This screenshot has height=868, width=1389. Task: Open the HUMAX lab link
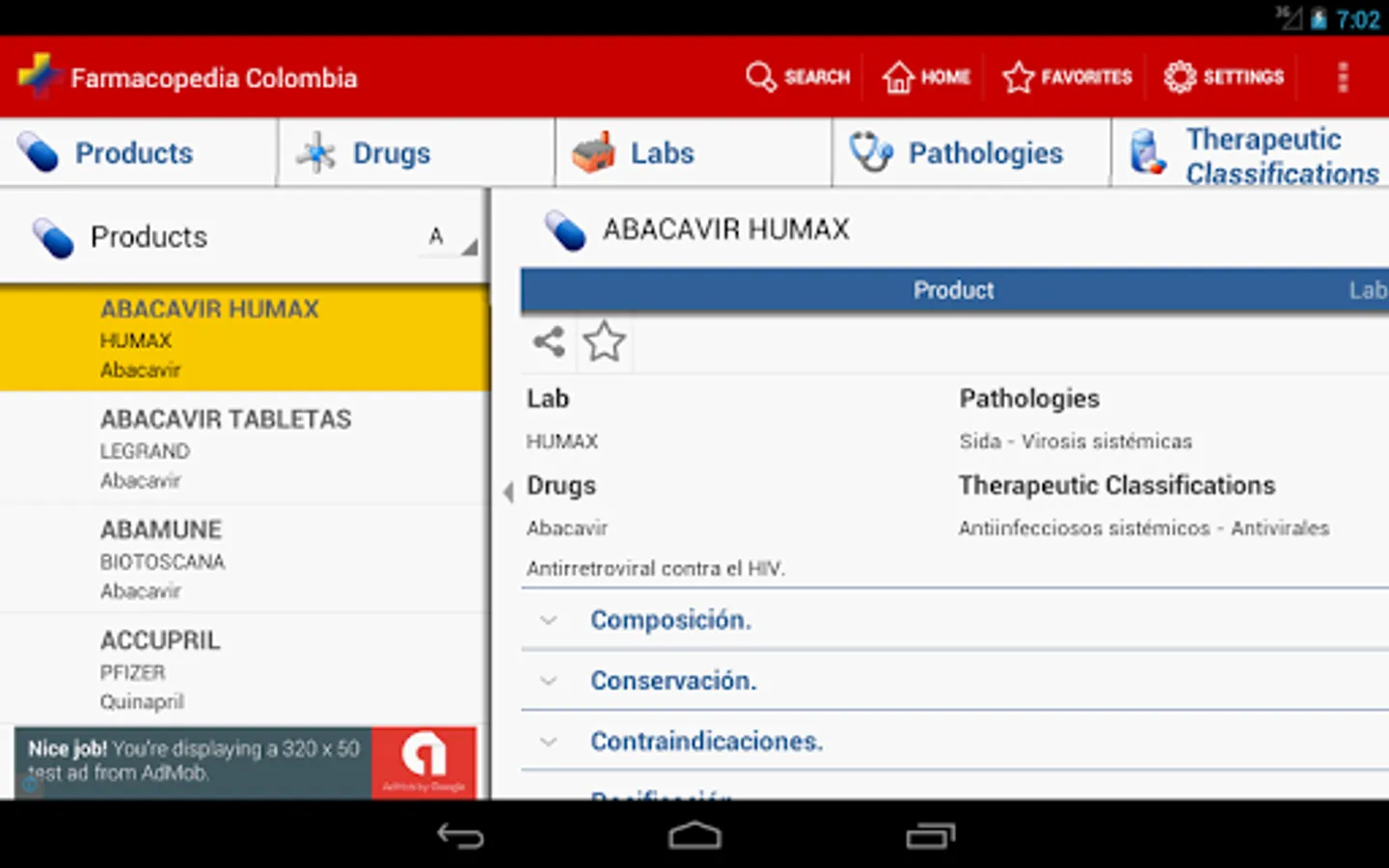562,442
